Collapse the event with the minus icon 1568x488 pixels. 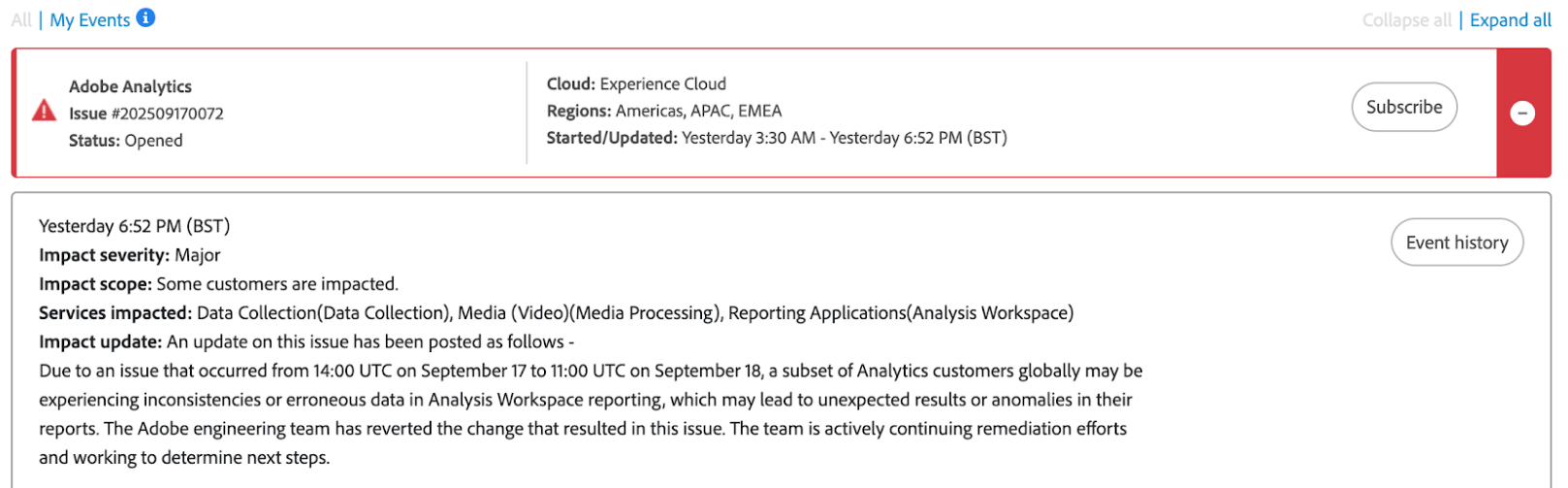[1522, 114]
